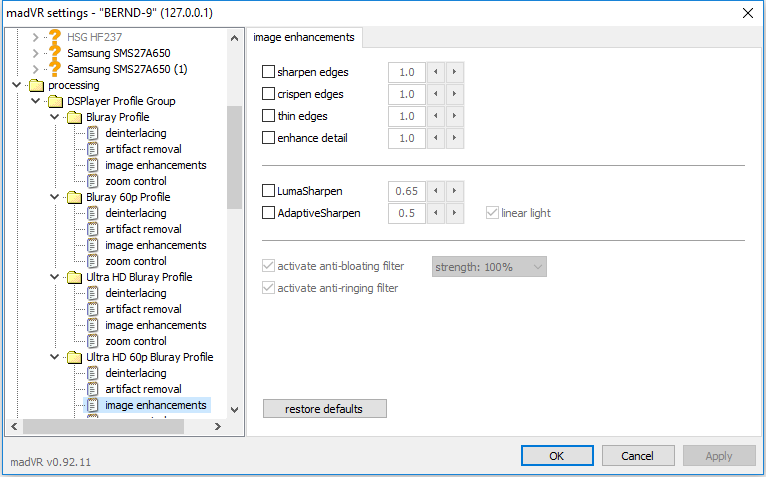Viewport: 766px width, 477px height.
Task: Click Ultra HD 60p Bluray Profile folder icon
Action: (75, 358)
